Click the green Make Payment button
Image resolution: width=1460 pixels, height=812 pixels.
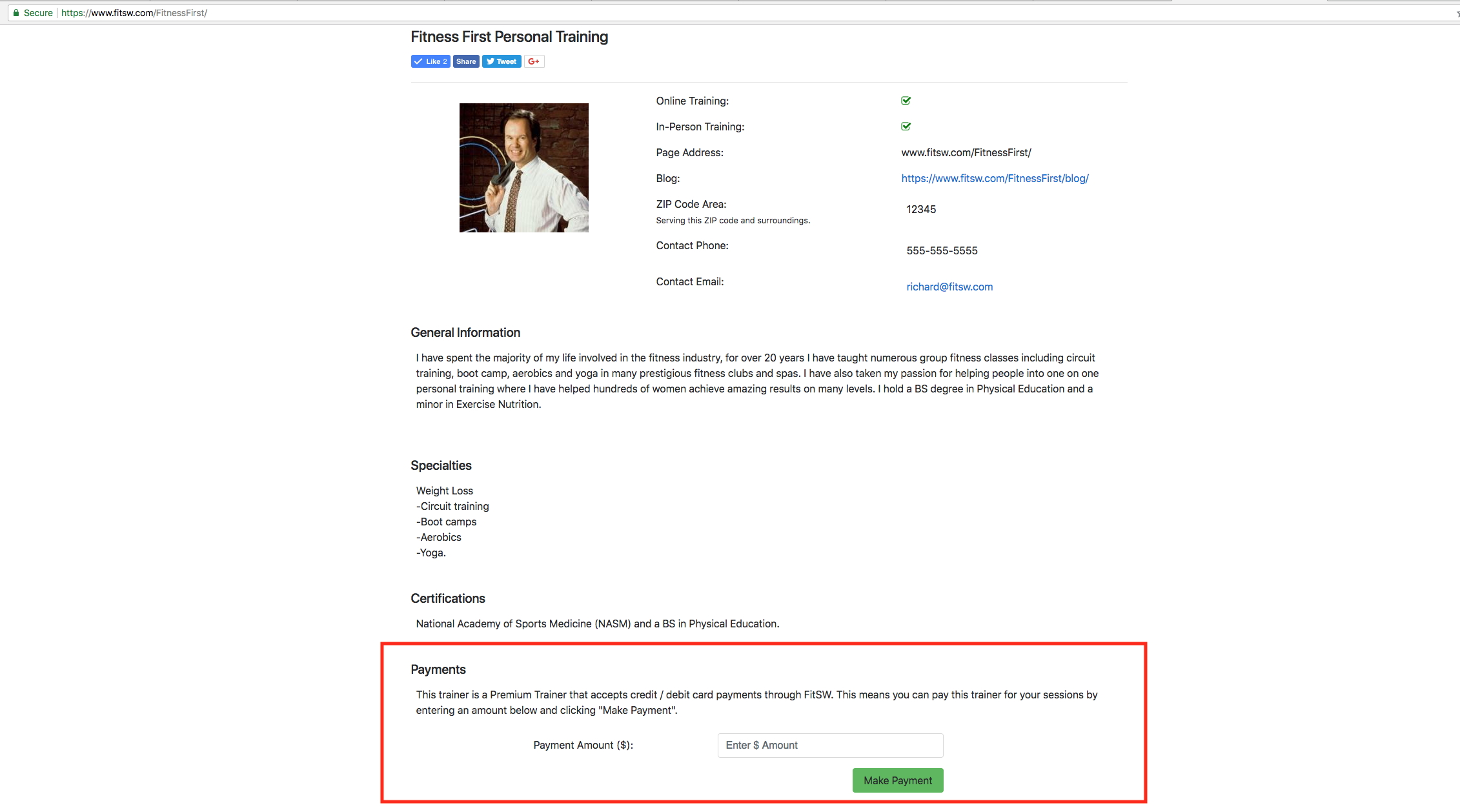click(x=898, y=780)
